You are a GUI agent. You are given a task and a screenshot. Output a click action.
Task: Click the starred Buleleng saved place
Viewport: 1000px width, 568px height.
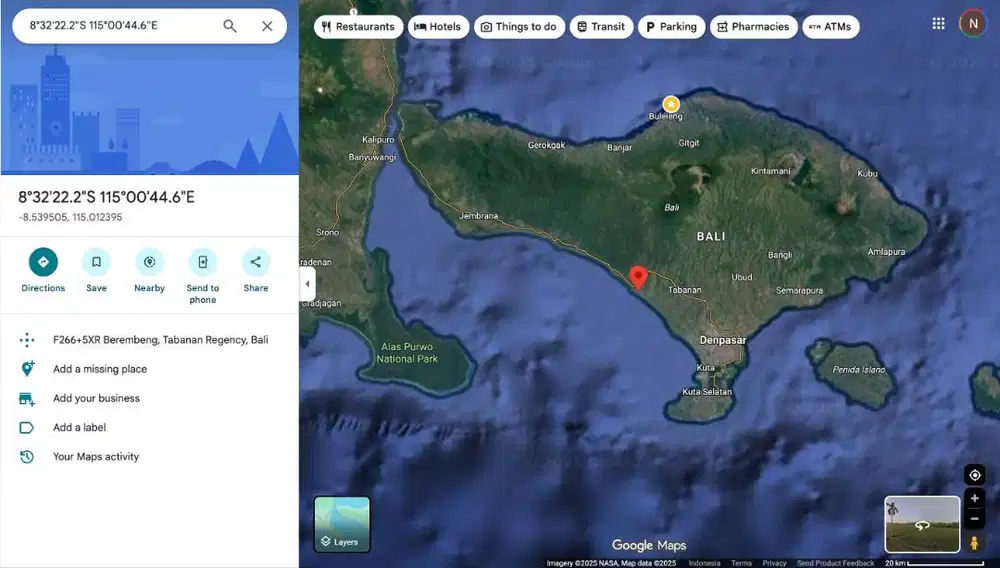click(670, 104)
